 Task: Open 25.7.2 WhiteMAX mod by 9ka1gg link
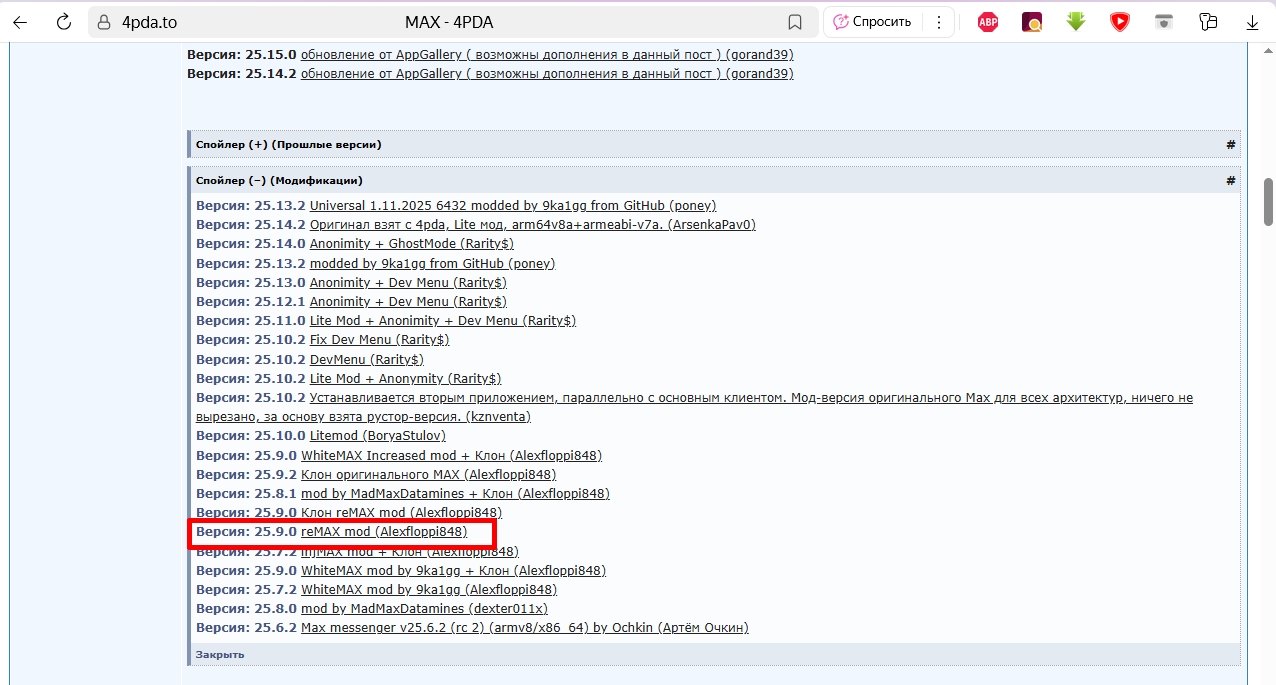429,589
